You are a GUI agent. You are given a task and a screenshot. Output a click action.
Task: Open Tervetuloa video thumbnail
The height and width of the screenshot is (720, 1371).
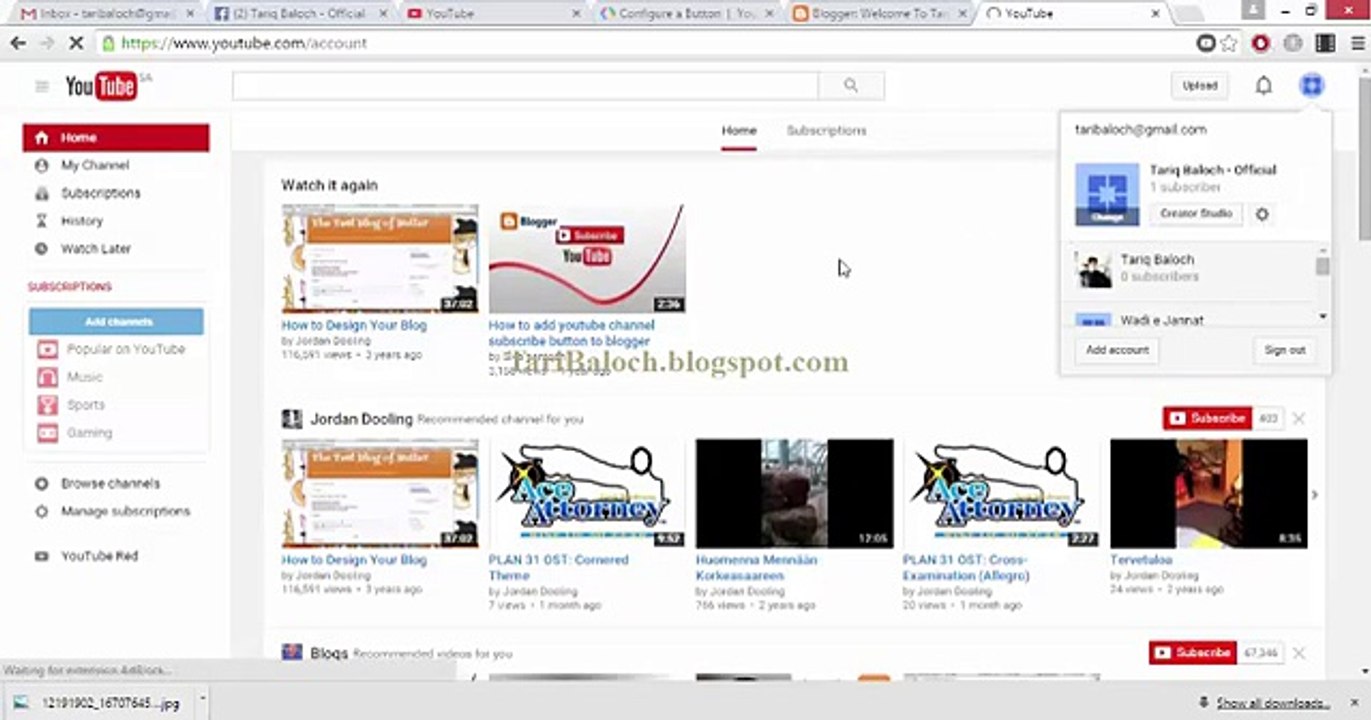point(1209,493)
